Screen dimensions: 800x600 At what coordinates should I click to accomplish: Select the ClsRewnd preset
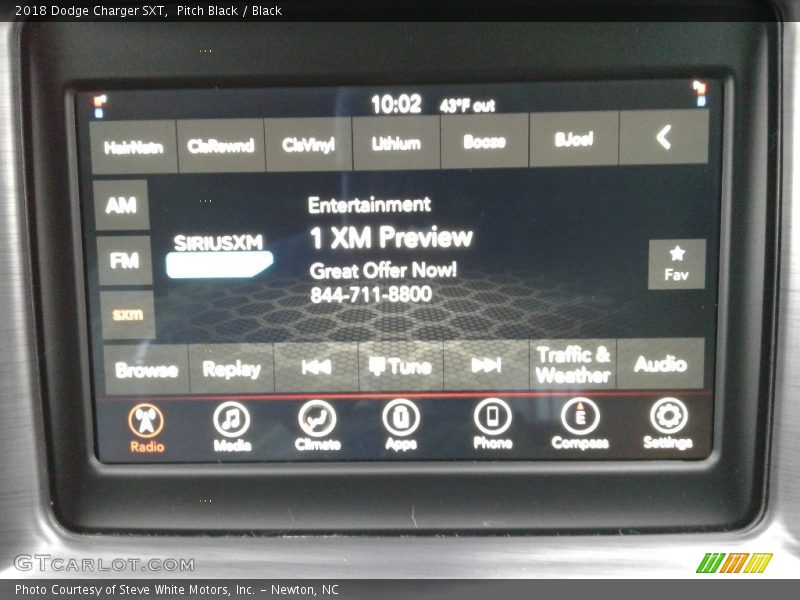(220, 146)
